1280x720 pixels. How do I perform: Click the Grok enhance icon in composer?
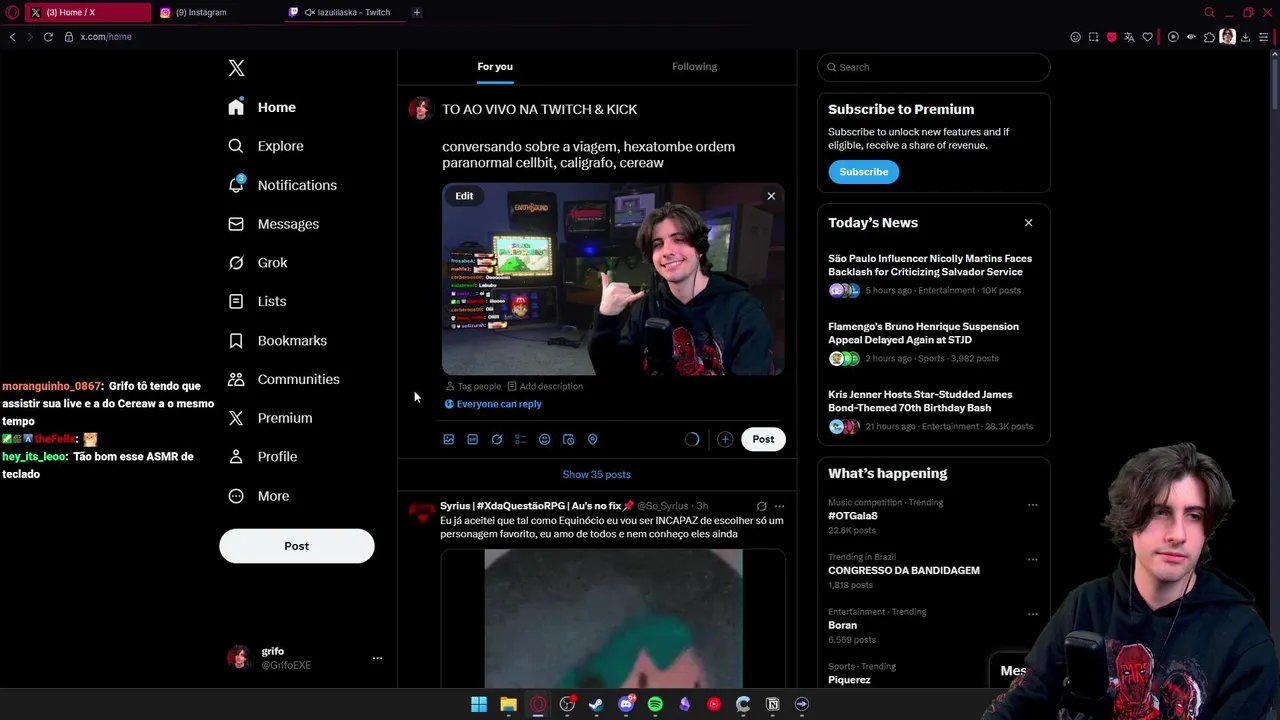coord(497,439)
